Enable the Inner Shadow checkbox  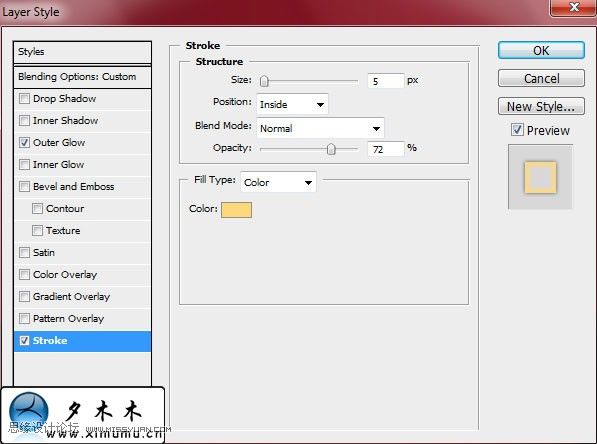pos(24,121)
